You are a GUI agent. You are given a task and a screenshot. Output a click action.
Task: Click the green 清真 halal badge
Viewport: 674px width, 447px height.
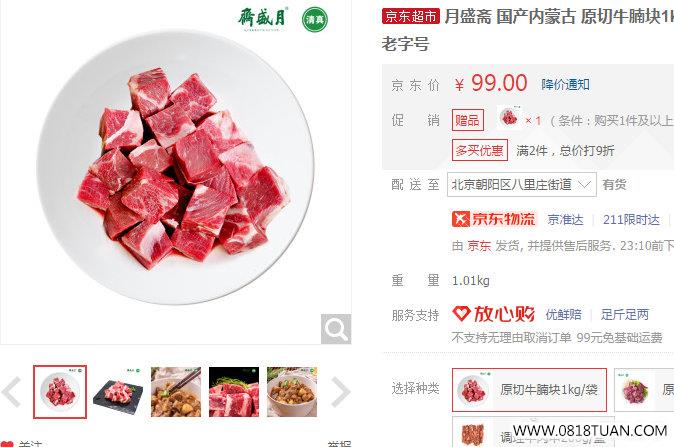(x=315, y=20)
